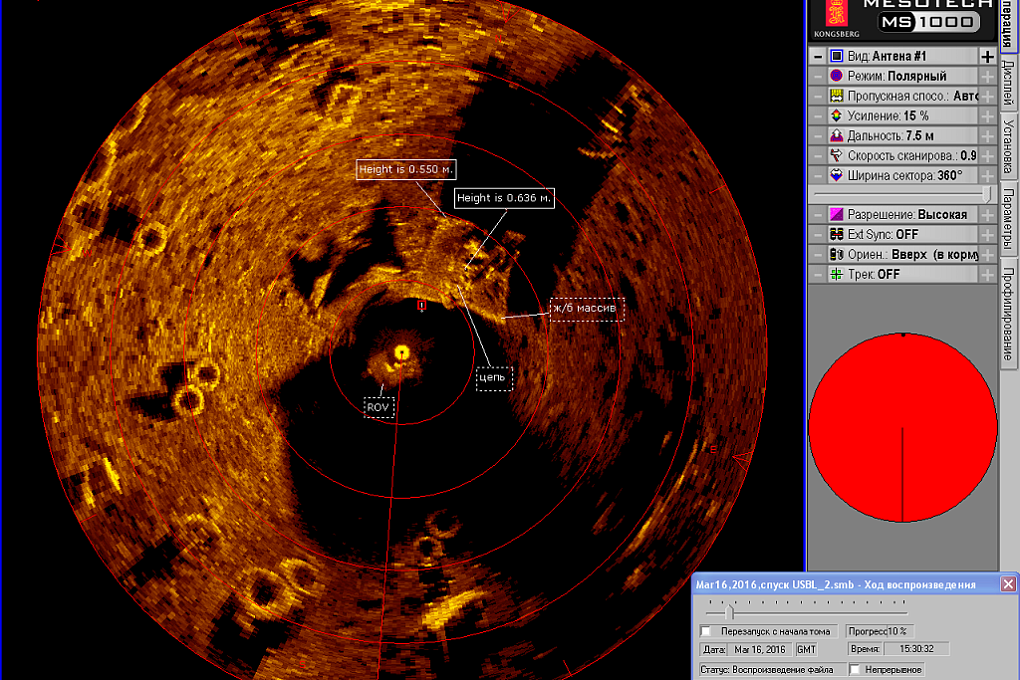Turn Ext Sync on with plus button

click(987, 234)
